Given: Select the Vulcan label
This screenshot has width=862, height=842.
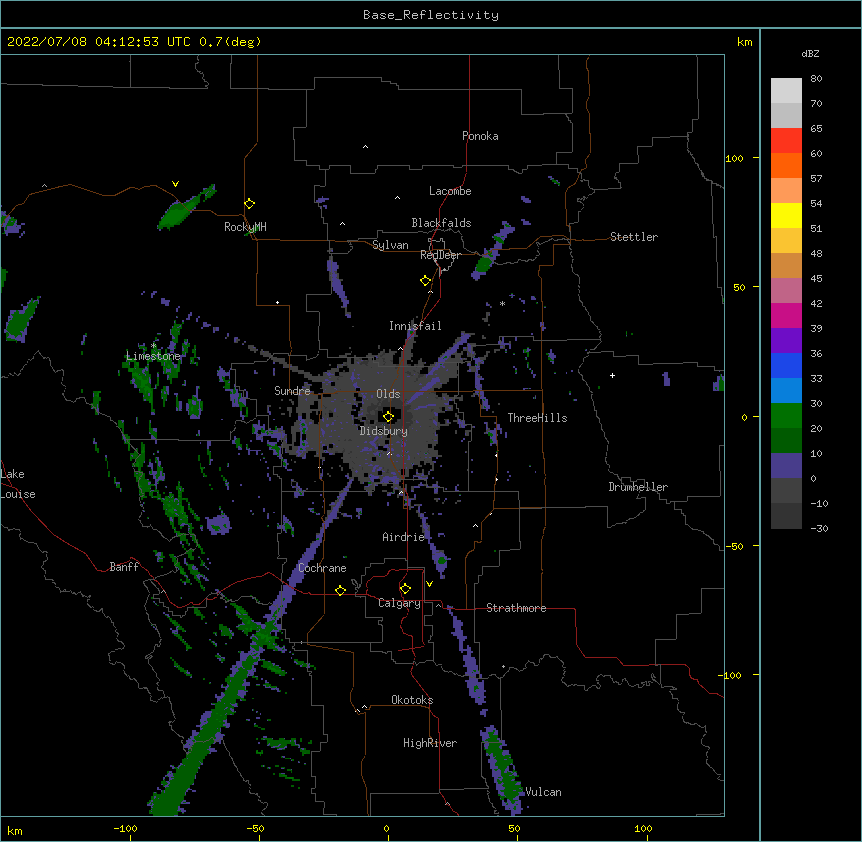Looking at the screenshot, I should click(543, 792).
